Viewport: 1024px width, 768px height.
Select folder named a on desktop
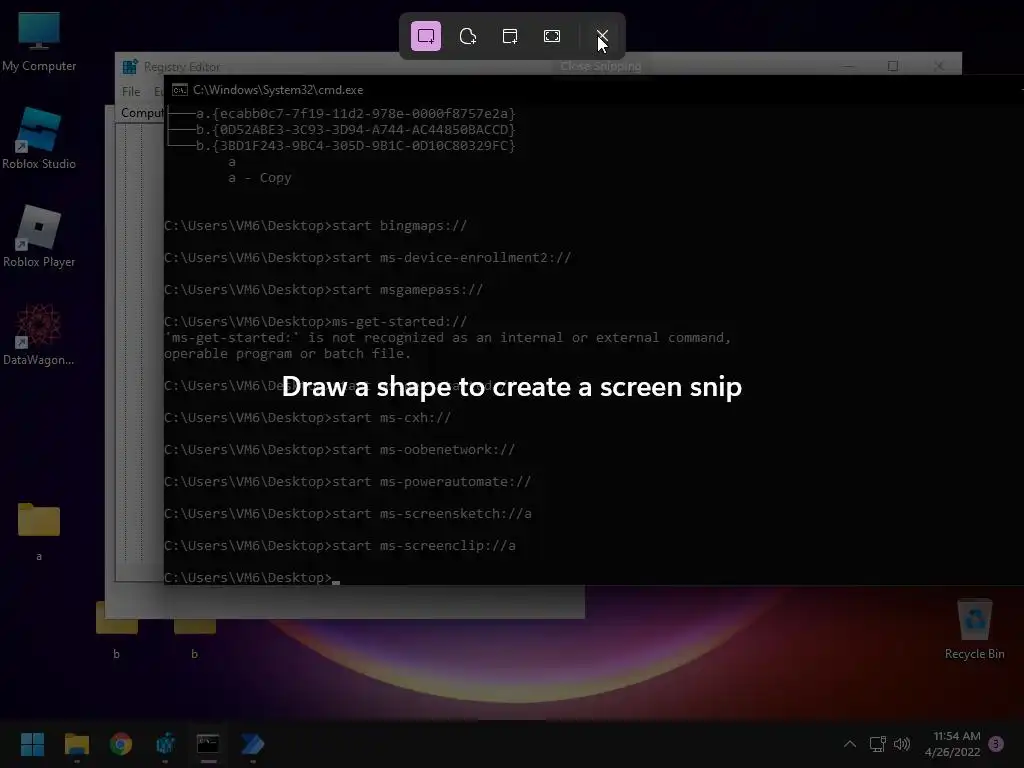click(x=39, y=531)
